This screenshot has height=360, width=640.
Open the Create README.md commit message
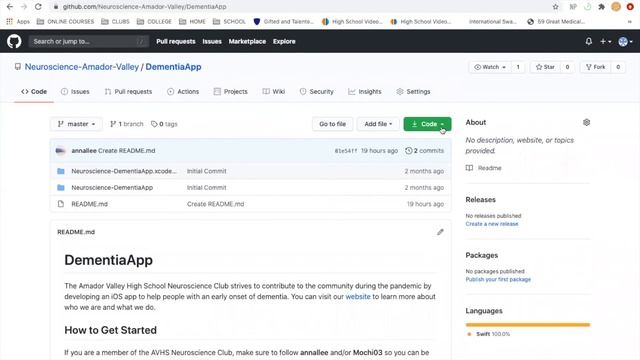(216, 204)
